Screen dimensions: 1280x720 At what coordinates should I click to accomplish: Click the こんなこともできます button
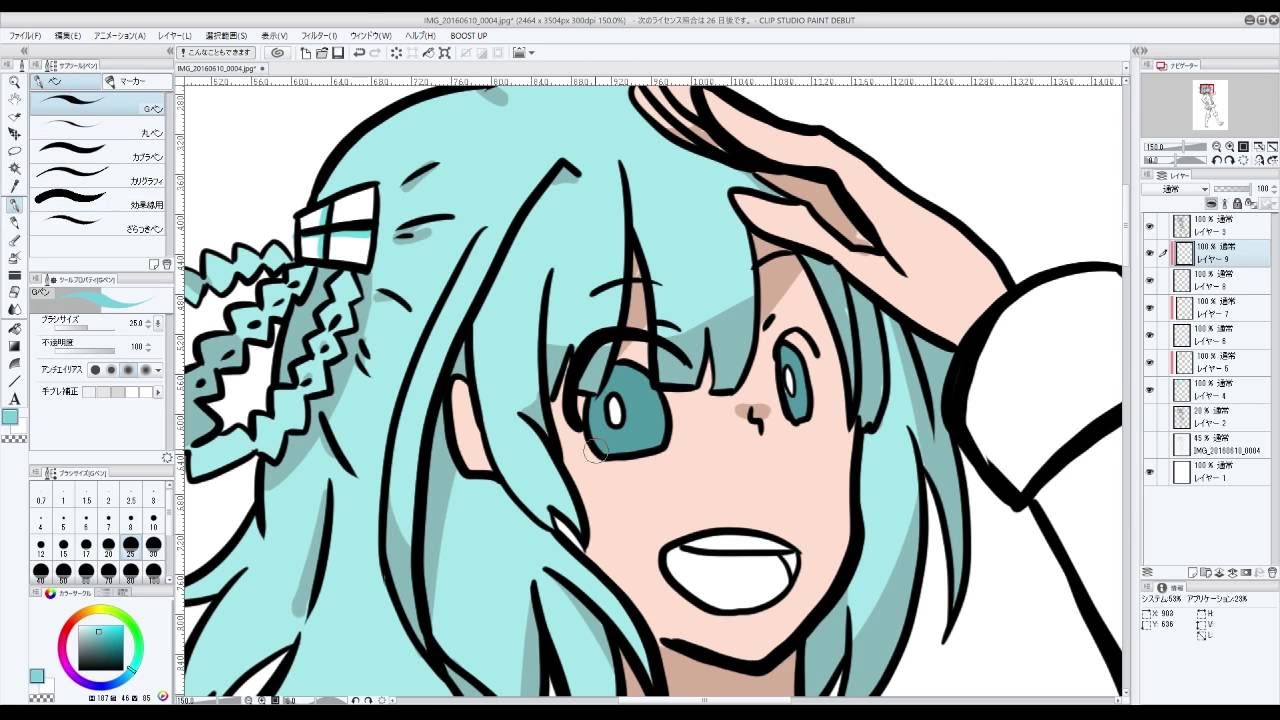coord(218,53)
